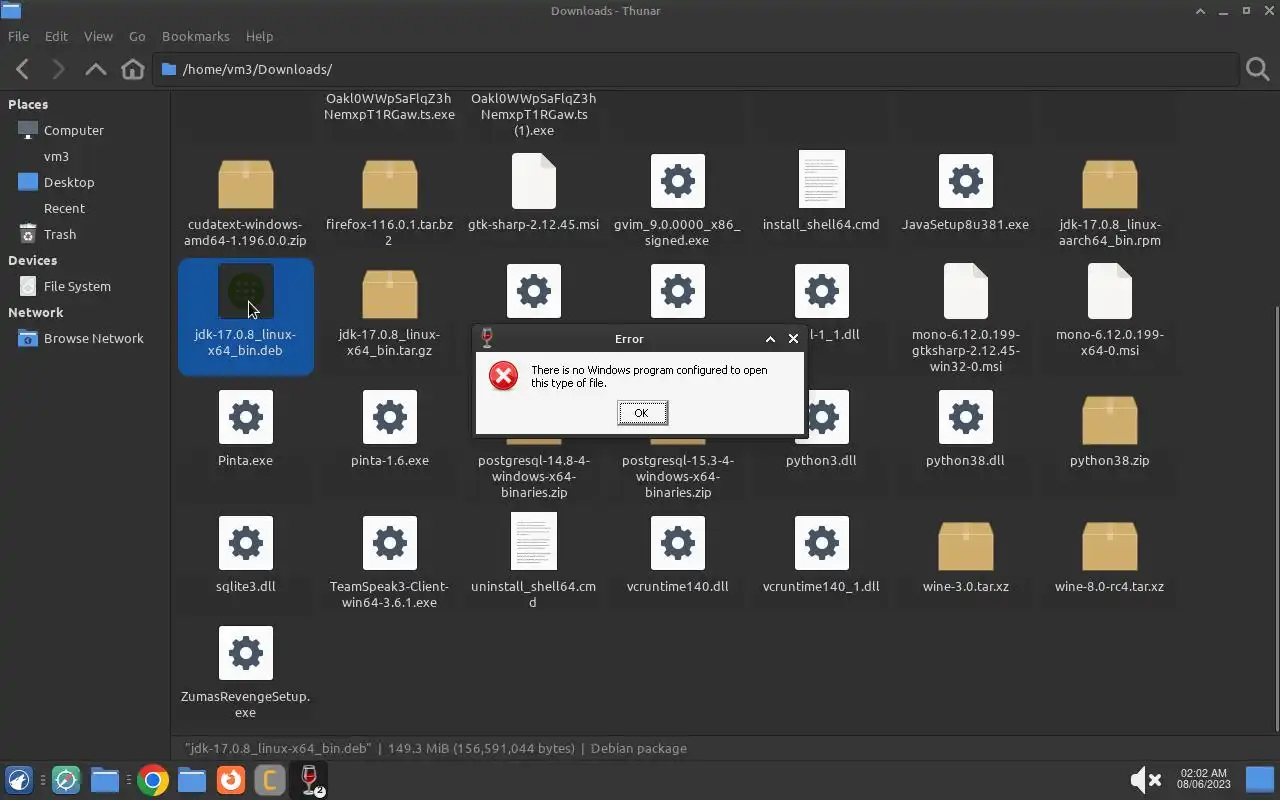Select wine-8.0-rc4.tar.xz archive icon
The width and height of the screenshot is (1280, 800).
1110,545
